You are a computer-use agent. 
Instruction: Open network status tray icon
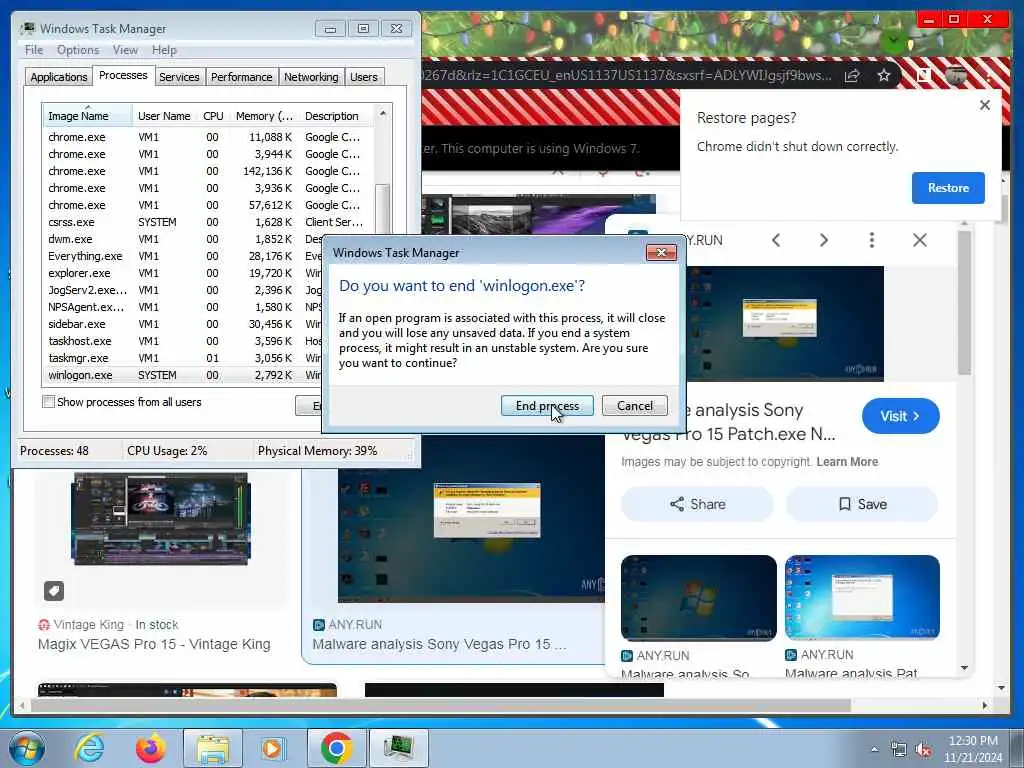pyautogui.click(x=899, y=750)
